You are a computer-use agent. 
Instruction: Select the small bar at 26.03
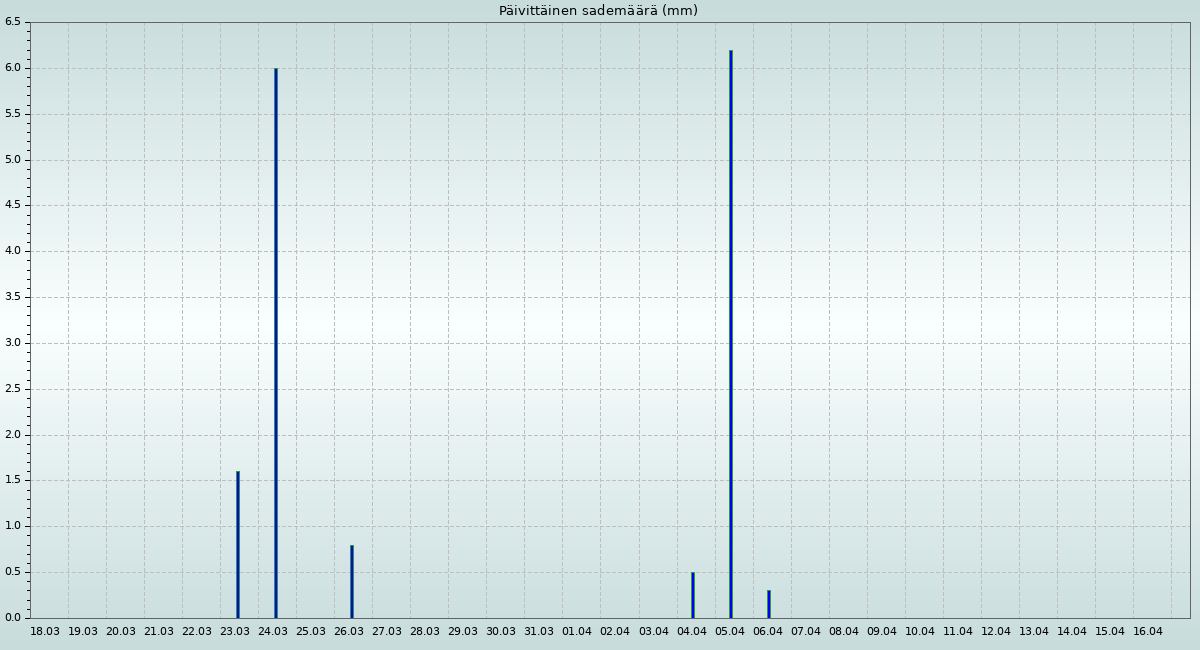tap(352, 582)
